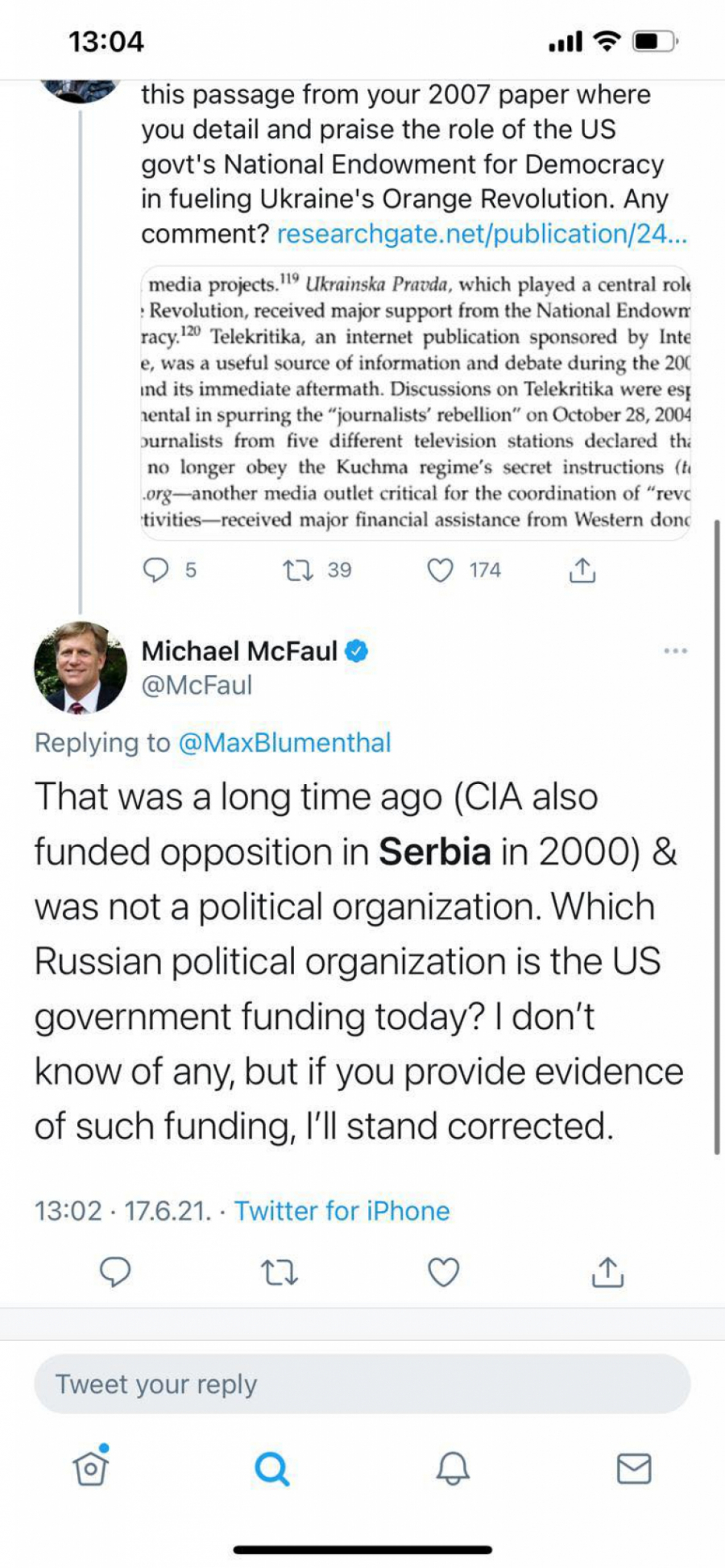
Task: Open the Search tab
Action: tap(271, 1468)
